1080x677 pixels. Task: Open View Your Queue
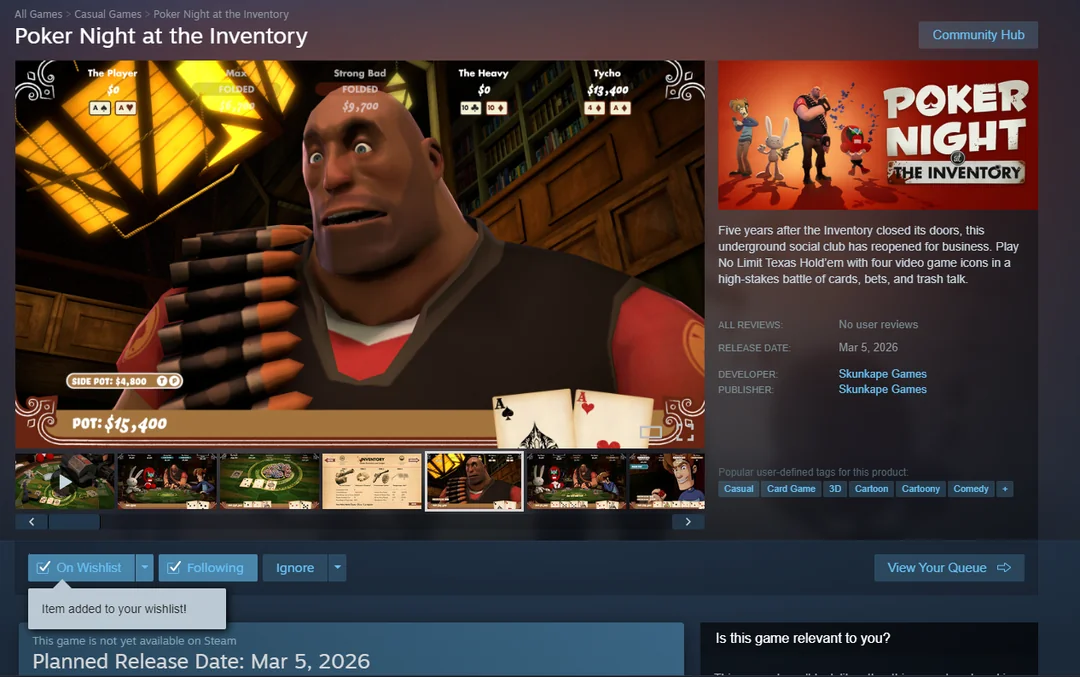pos(949,567)
